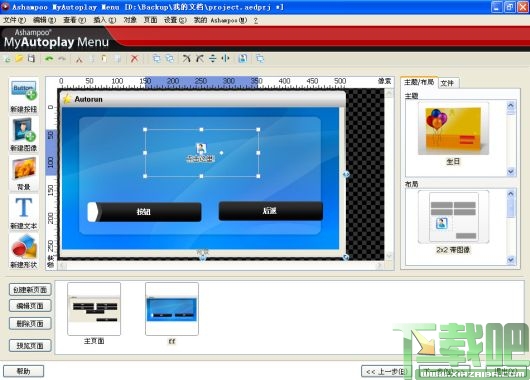Click the 按钮 button on the canvas
Image resolution: width=530 pixels, height=380 pixels.
[144, 212]
